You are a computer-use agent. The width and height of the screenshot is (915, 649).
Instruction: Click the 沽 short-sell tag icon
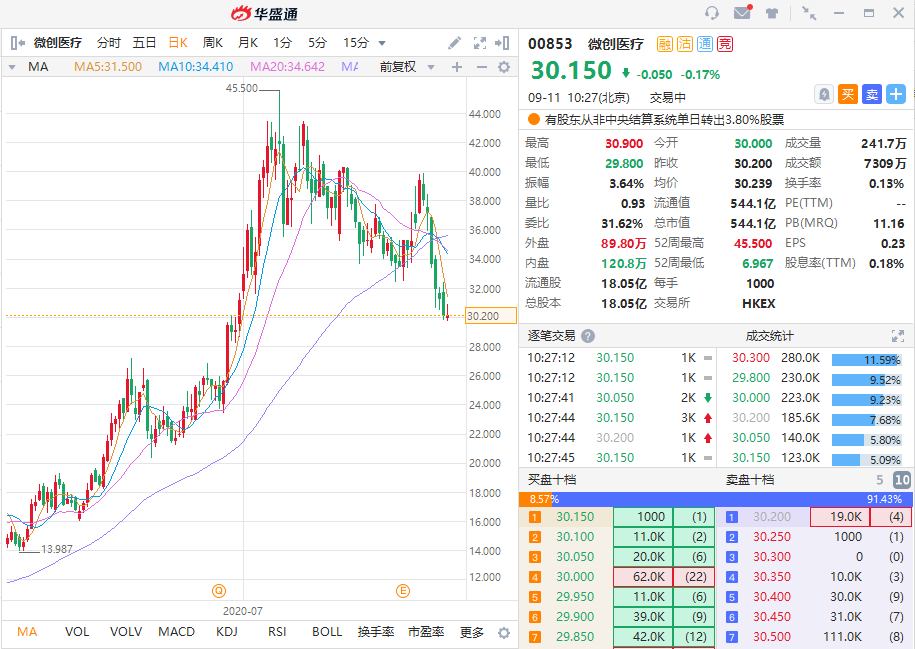(685, 44)
